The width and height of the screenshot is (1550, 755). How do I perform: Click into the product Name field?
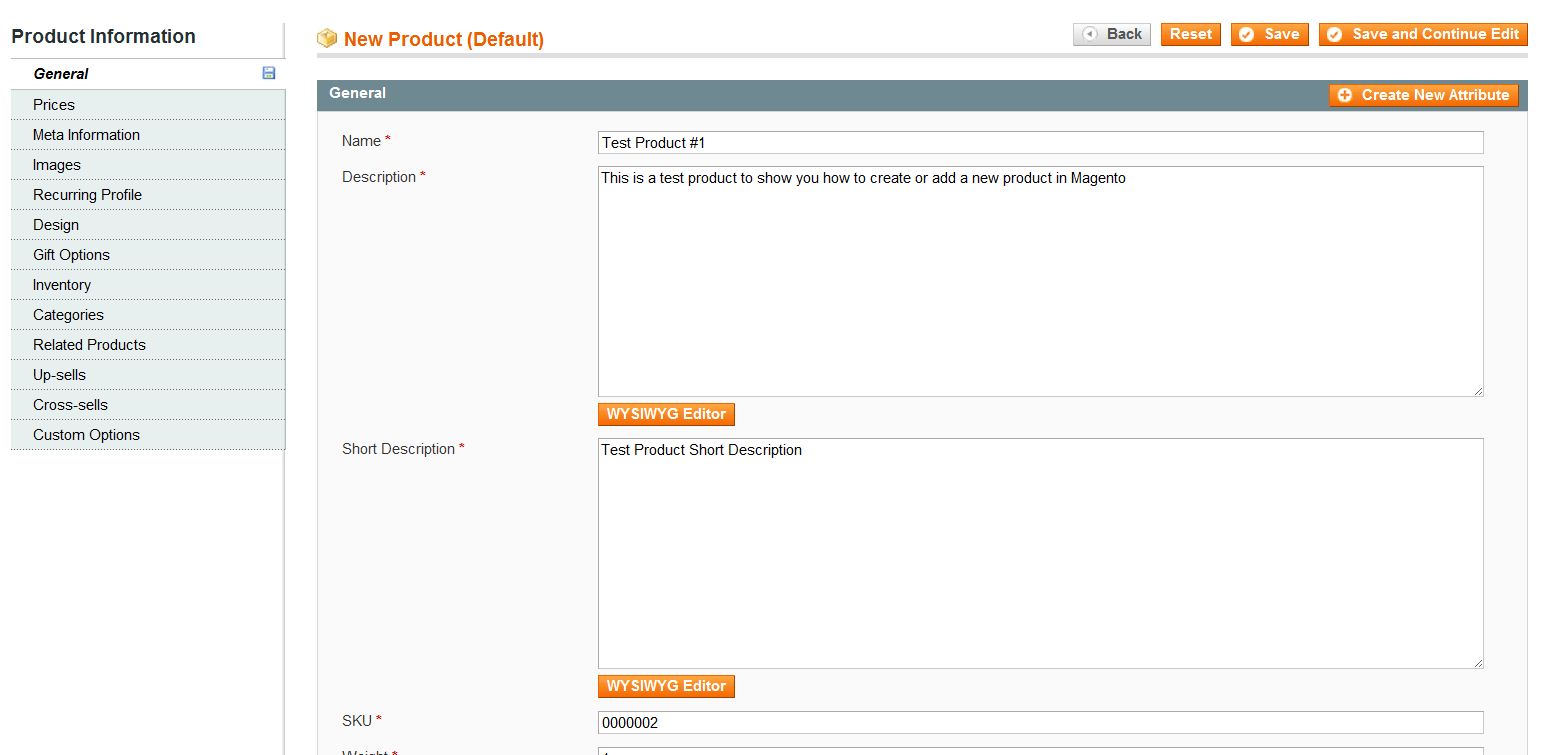1040,143
